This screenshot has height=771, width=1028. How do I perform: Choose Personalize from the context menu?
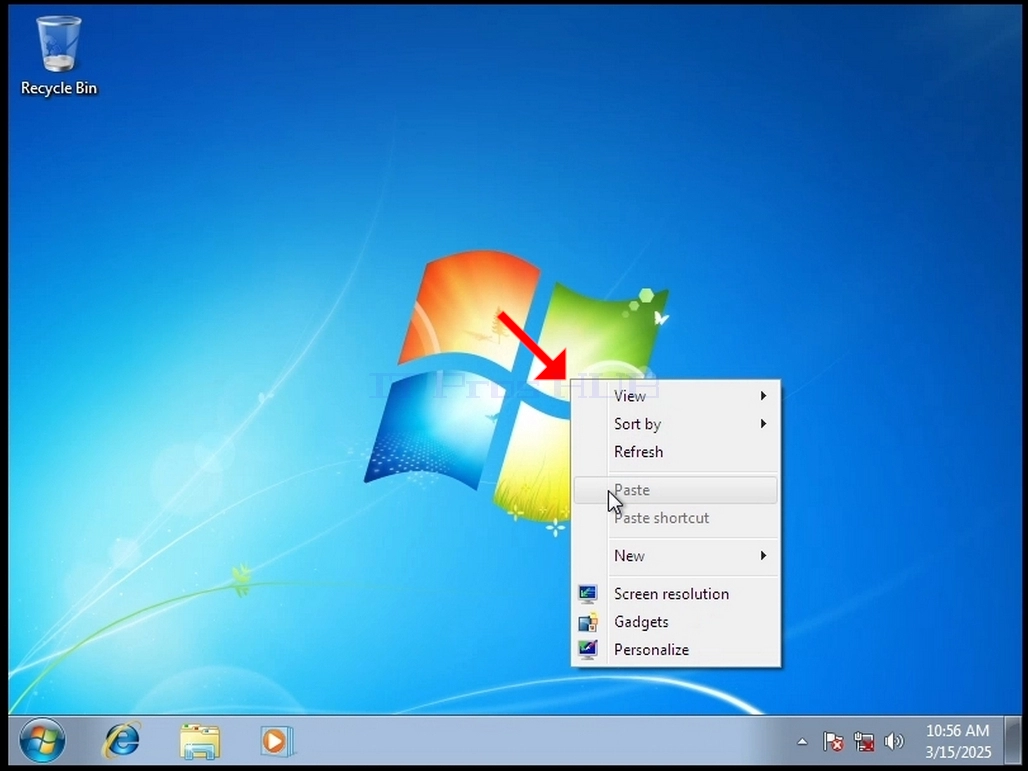675,650
